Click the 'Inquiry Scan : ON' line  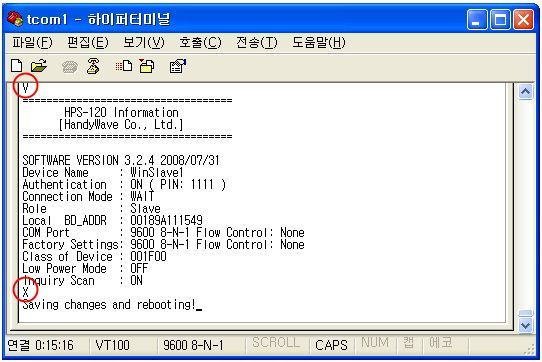pos(82,280)
